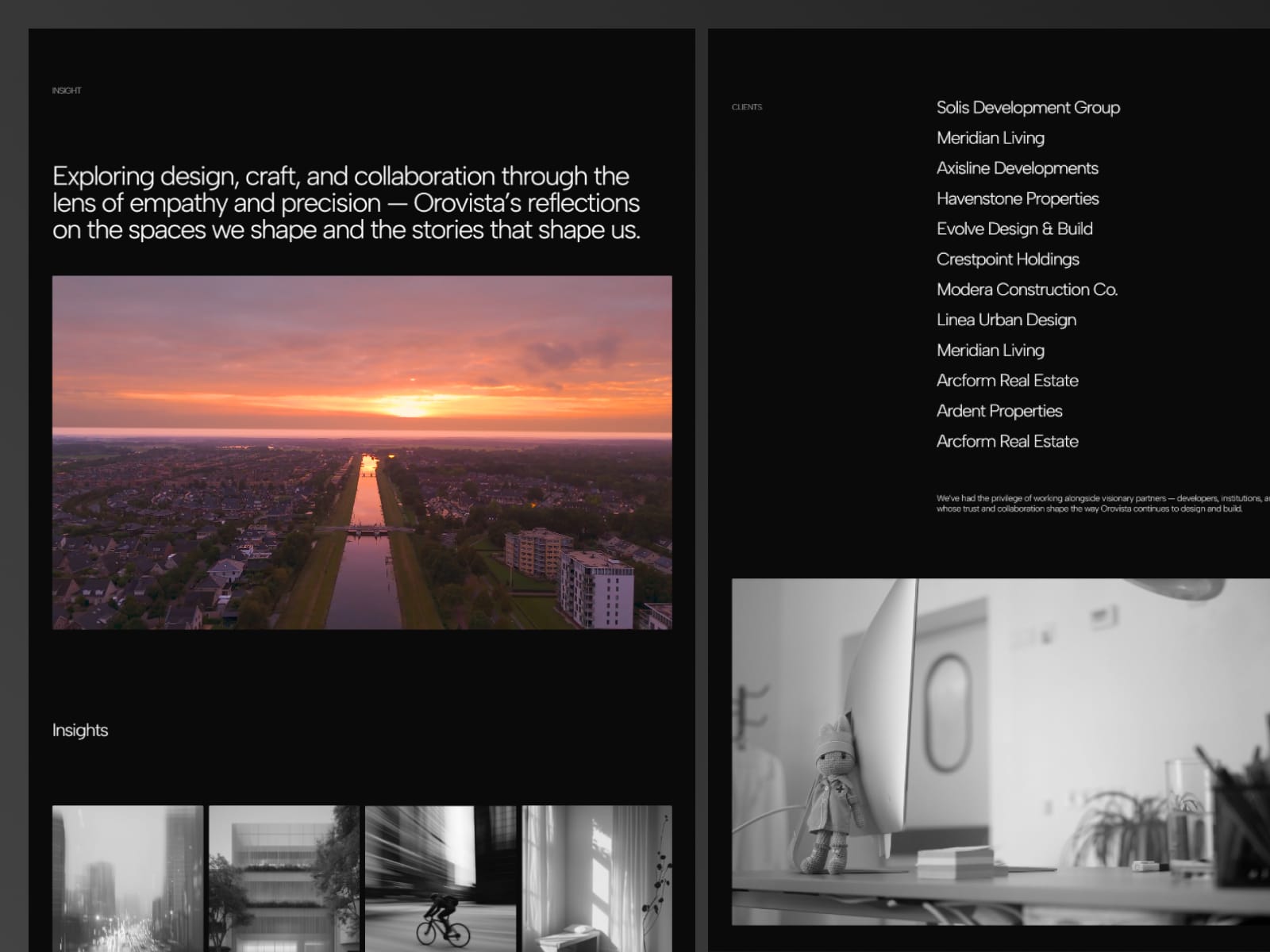Click the INSIGHT label at page top
The width and height of the screenshot is (1270, 952).
[67, 90]
